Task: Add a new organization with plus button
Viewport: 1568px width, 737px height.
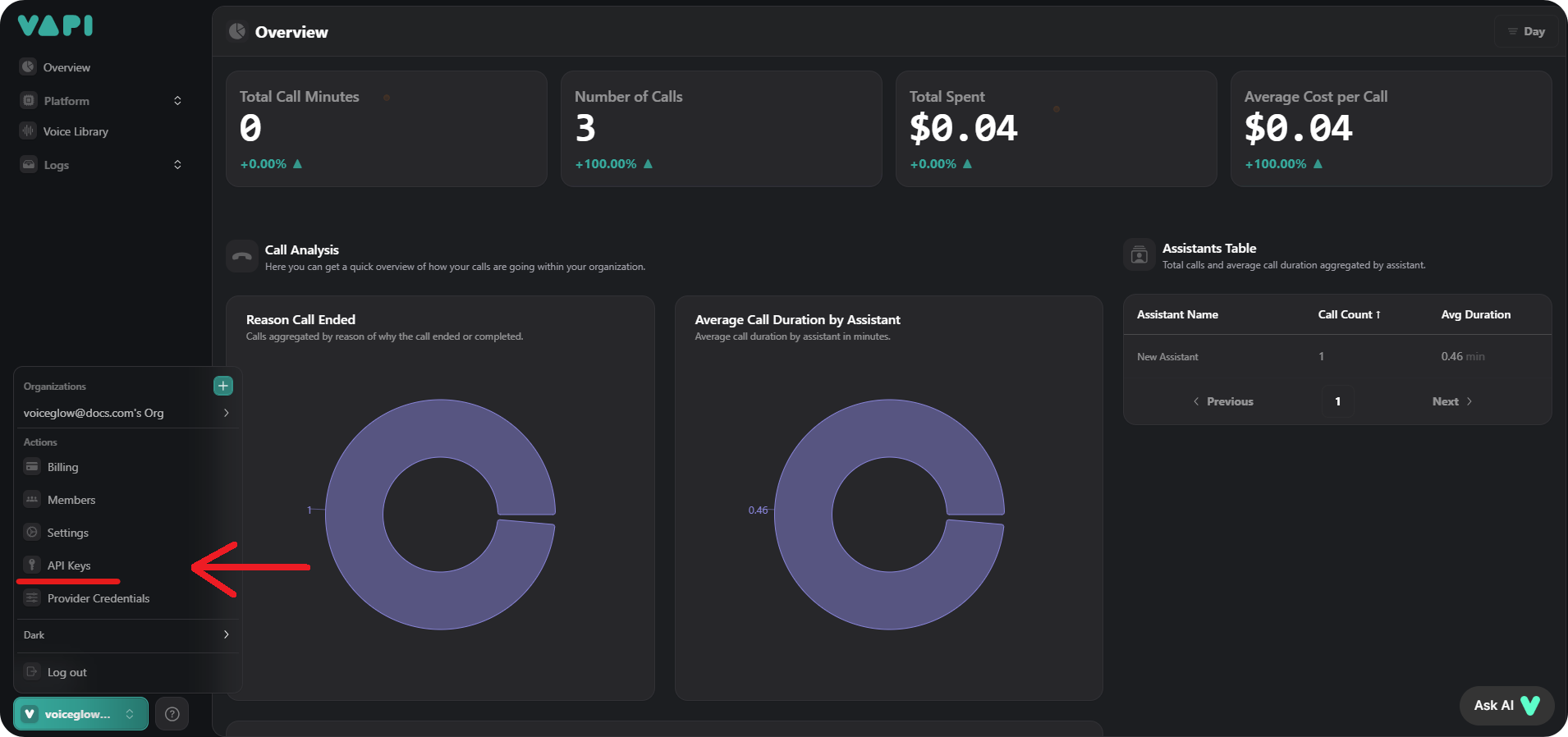Action: 222,386
